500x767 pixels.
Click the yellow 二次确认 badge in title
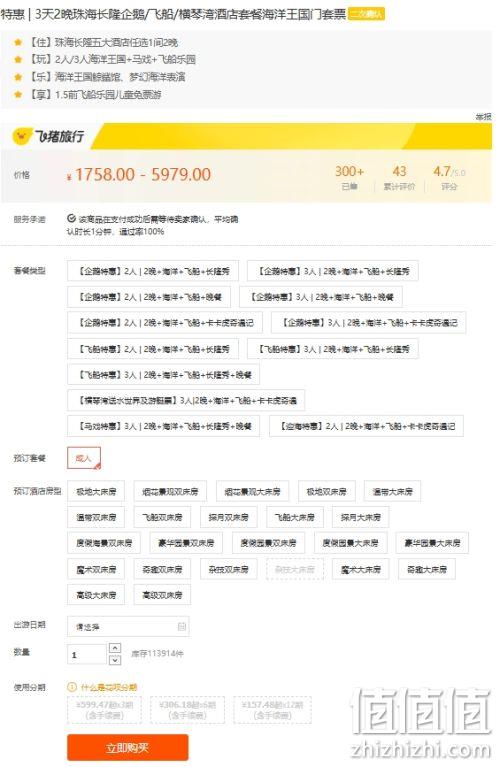(x=366, y=14)
